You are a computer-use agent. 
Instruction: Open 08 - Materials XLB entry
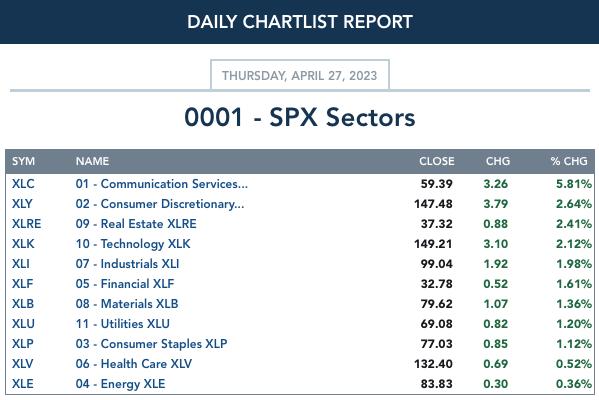tap(127, 304)
